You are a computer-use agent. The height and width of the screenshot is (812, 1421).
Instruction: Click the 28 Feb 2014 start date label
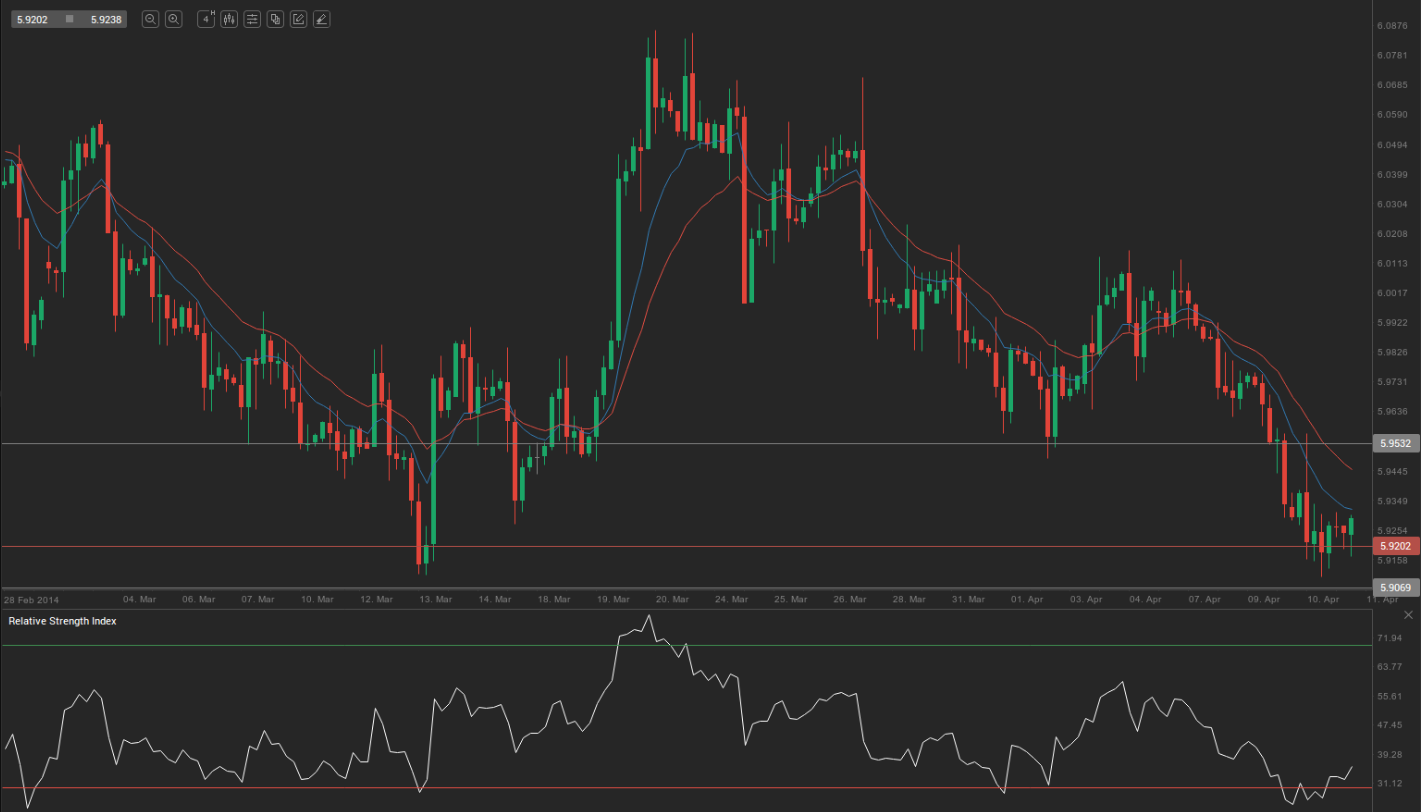(31, 600)
